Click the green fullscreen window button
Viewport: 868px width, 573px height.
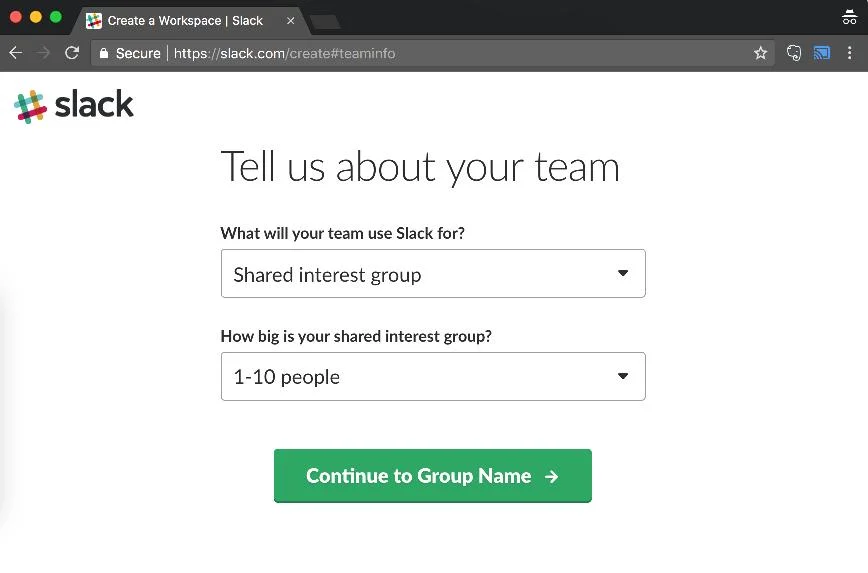click(55, 17)
